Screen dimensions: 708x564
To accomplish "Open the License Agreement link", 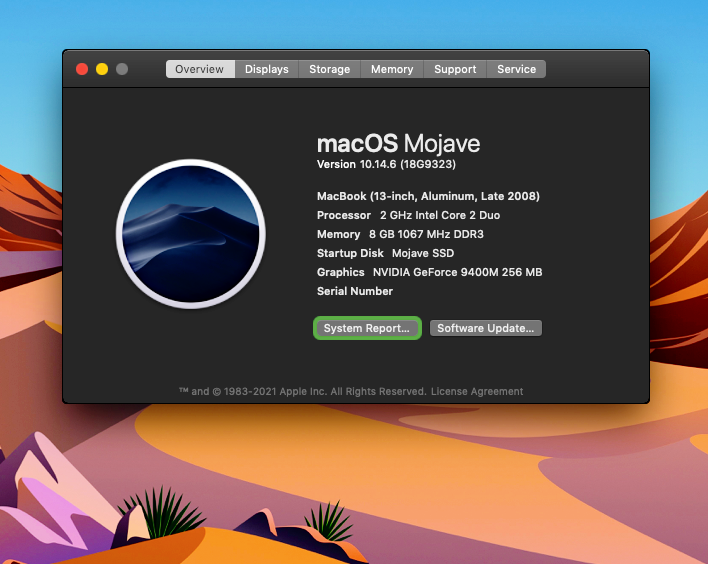I will [x=477, y=392].
